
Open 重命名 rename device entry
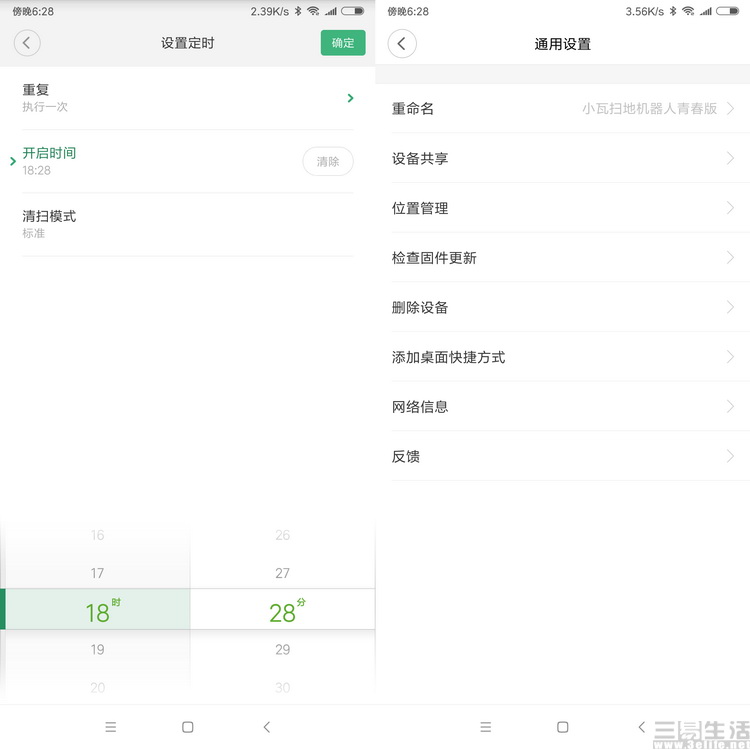point(562,108)
